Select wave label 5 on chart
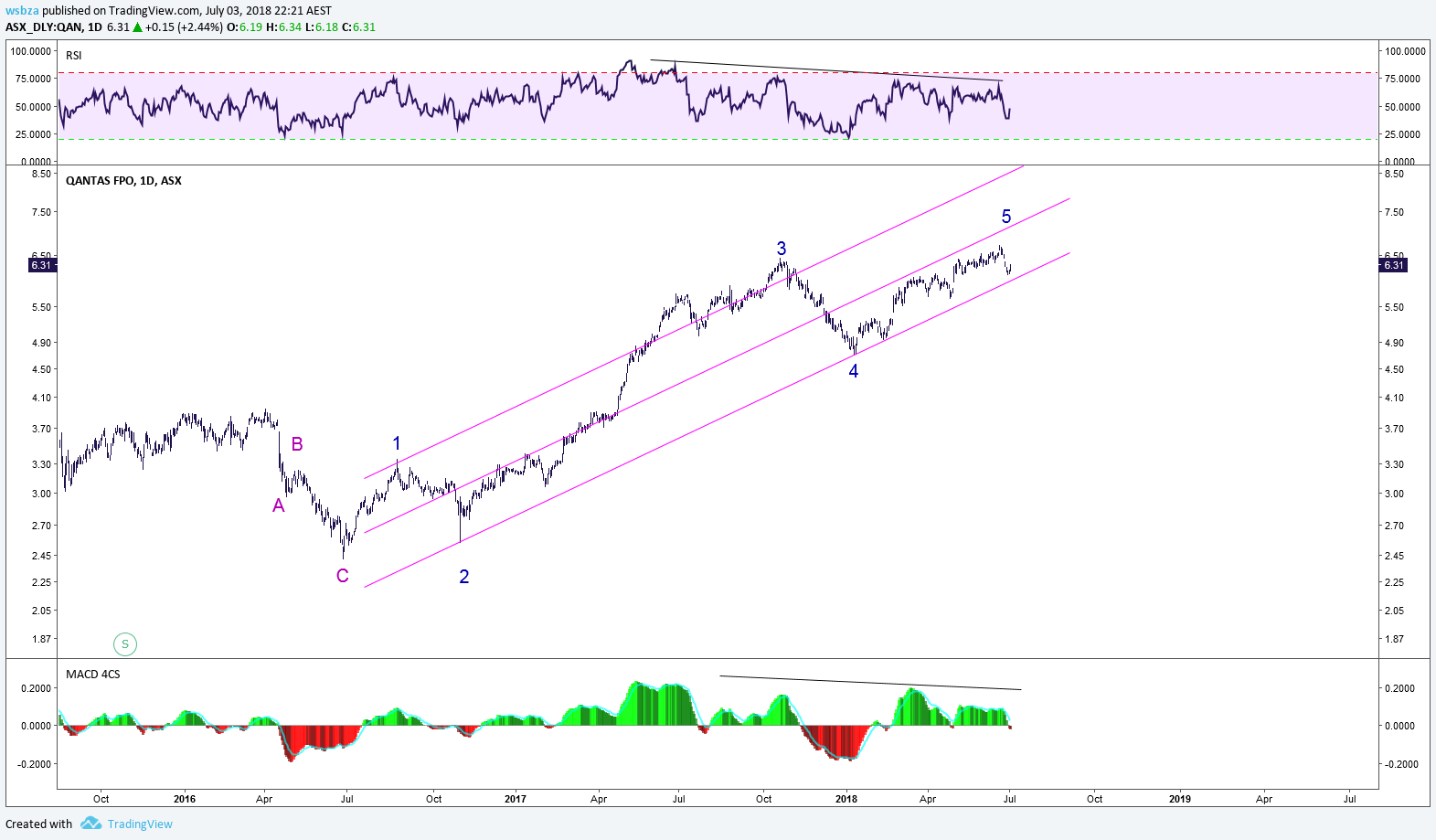Screen dimensions: 1436x840 click(x=1006, y=217)
